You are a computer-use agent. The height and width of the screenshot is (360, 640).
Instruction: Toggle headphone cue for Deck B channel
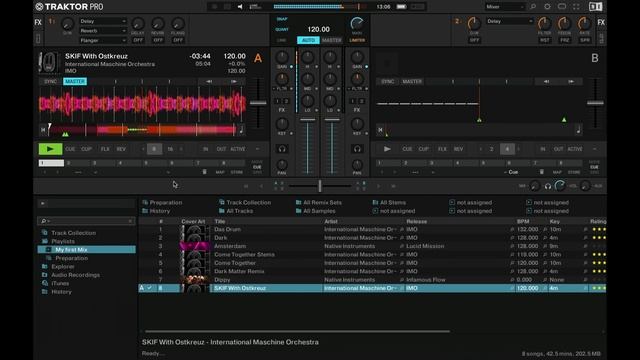(357, 149)
